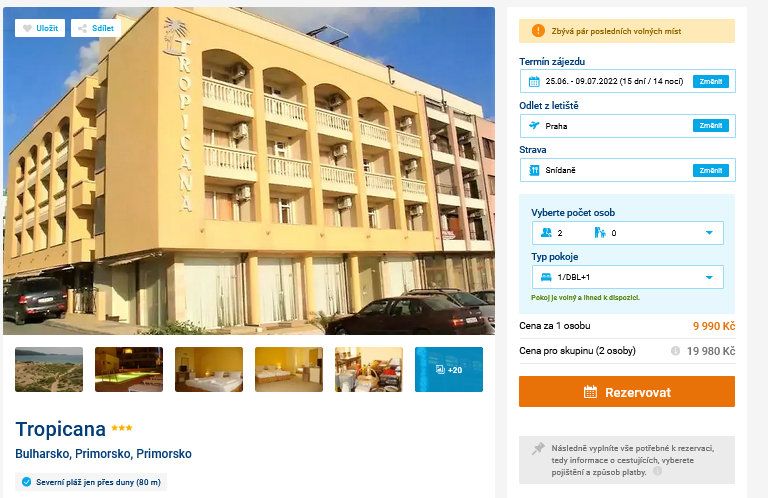Image resolution: width=768 pixels, height=498 pixels.
Task: Show the +20 more photos tile
Action: pos(449,370)
